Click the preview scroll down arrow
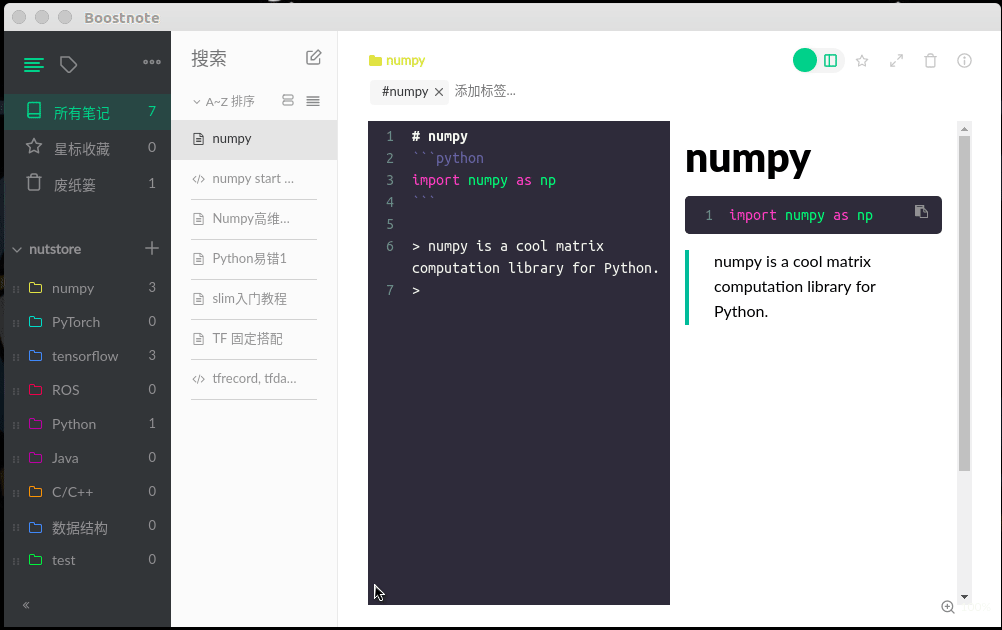 pos(964,597)
